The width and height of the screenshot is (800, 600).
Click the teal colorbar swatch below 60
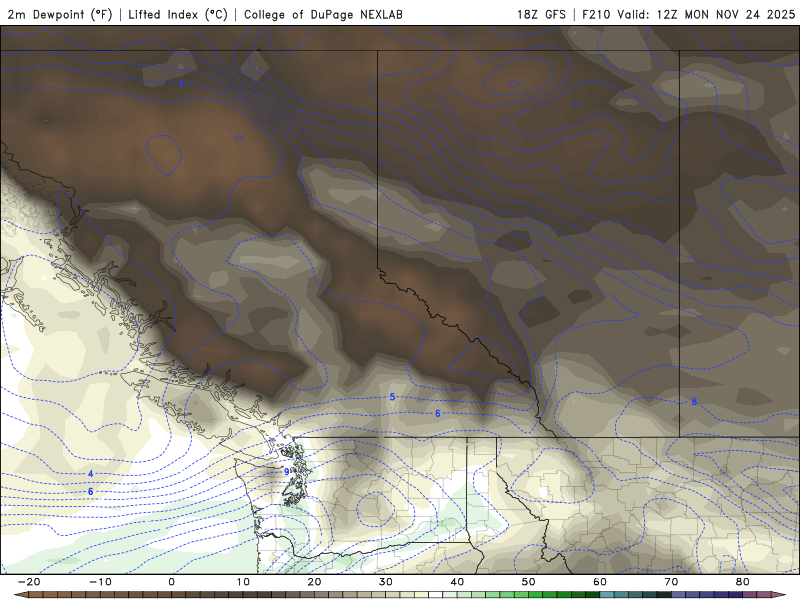607,595
